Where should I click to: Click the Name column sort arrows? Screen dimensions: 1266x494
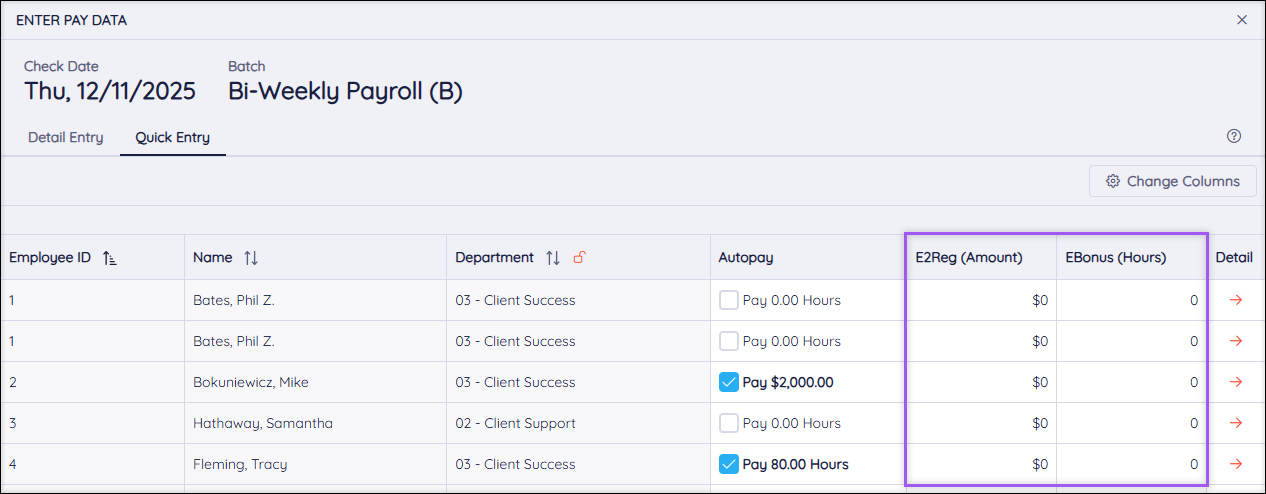(x=251, y=258)
